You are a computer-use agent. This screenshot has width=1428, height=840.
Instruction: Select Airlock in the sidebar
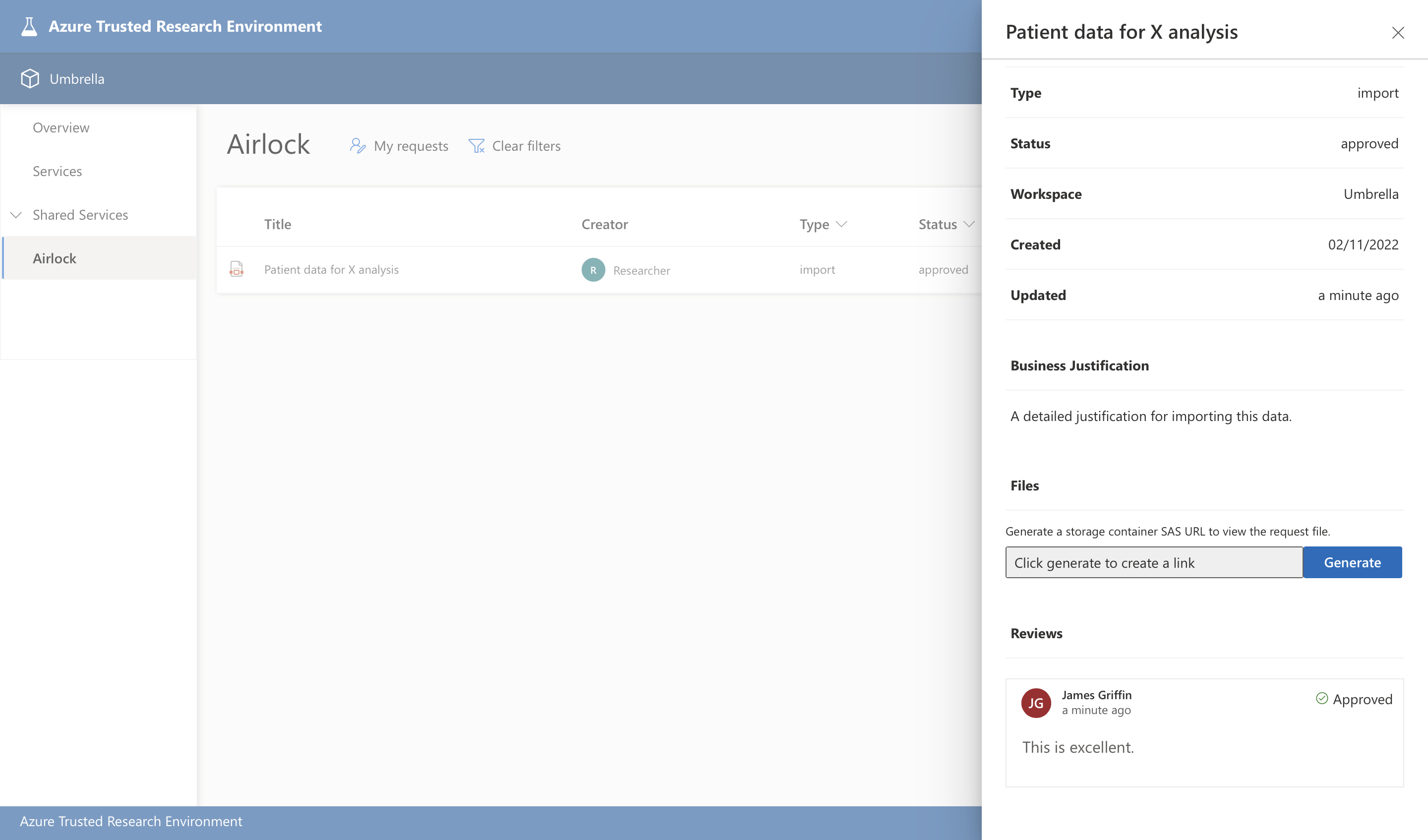55,258
